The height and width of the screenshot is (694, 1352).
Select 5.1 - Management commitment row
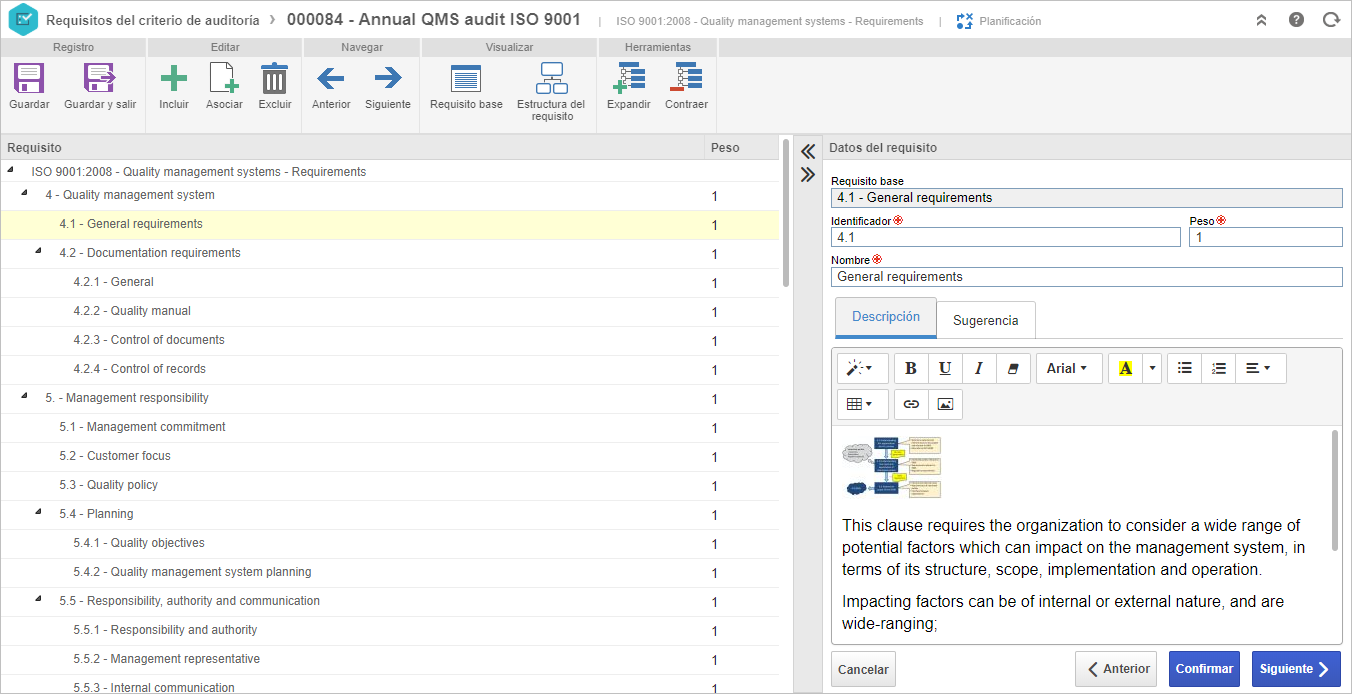pos(390,428)
